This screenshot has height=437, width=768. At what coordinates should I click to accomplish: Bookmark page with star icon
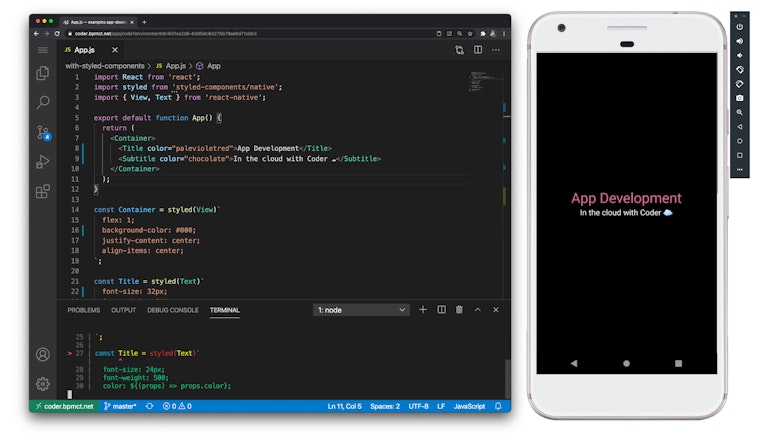coord(470,34)
